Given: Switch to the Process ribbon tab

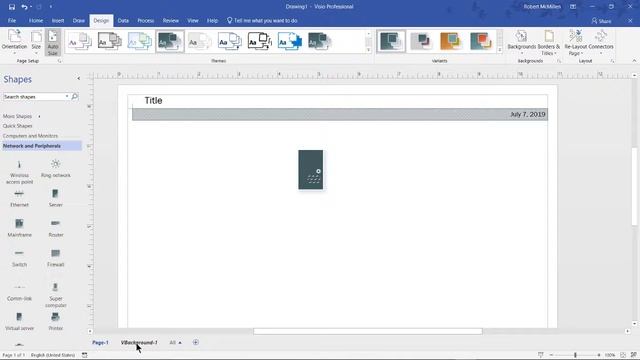Looking at the screenshot, I should pos(146,20).
